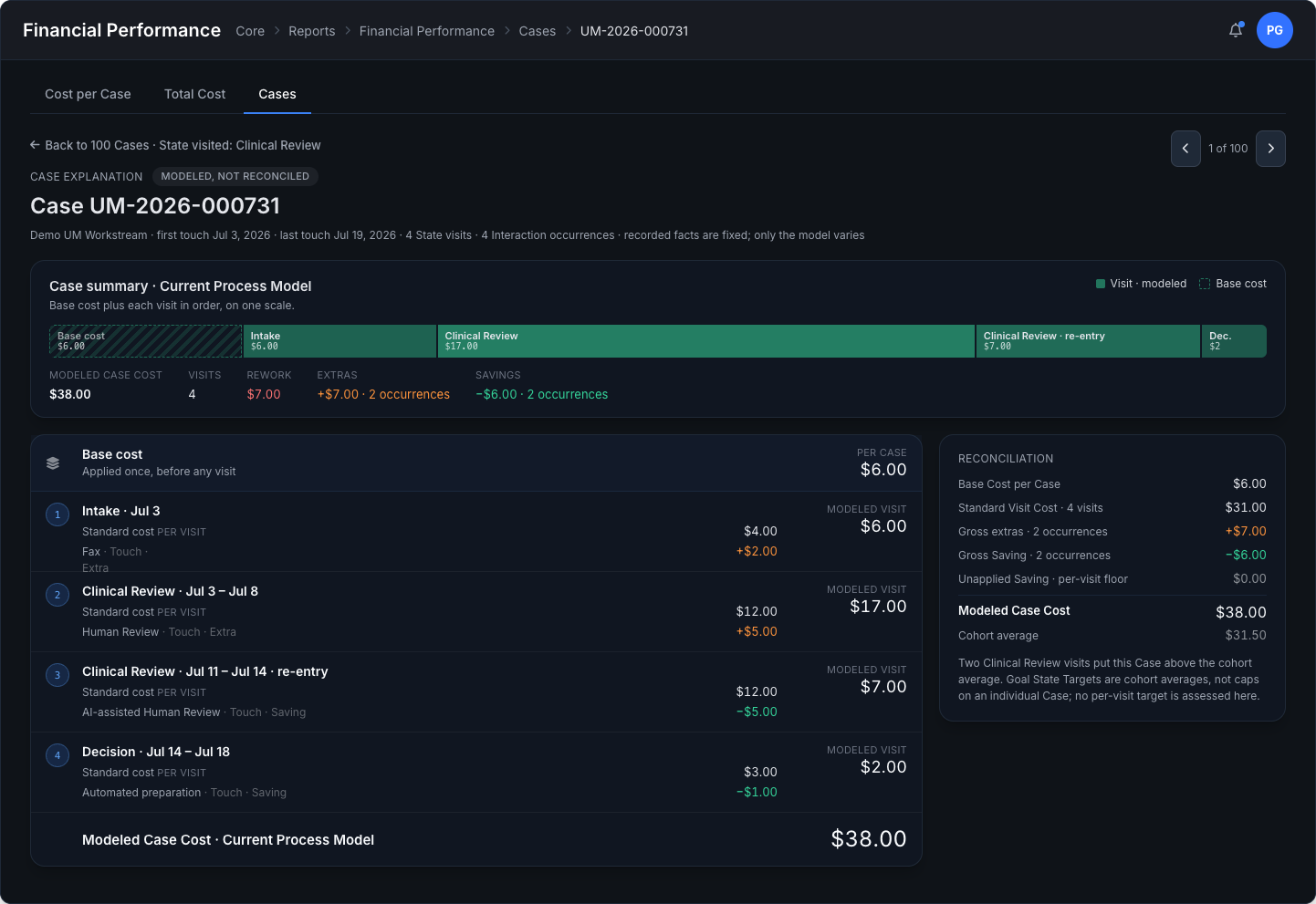
Task: Click the back arrow before Back to 100 Cases
Action: click(35, 145)
